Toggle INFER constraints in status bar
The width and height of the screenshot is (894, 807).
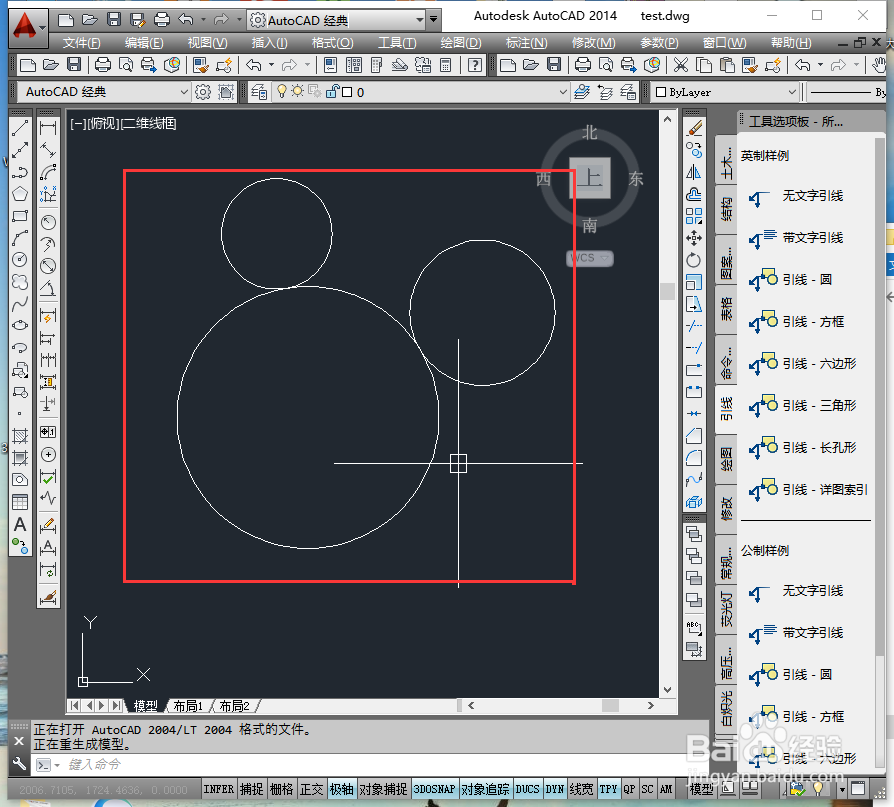click(219, 789)
